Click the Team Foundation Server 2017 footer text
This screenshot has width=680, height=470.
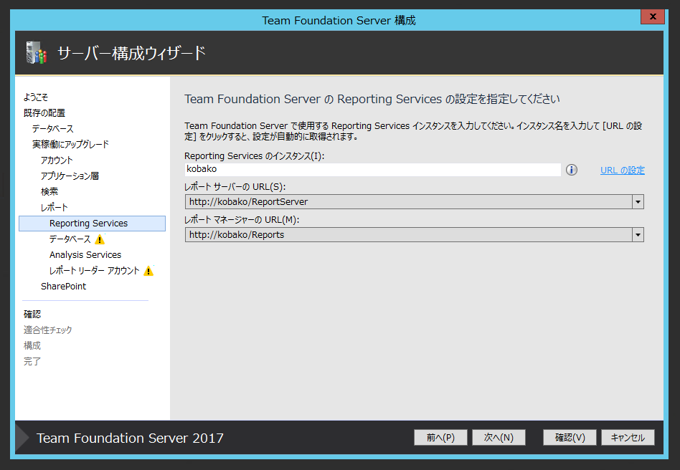click(130, 438)
